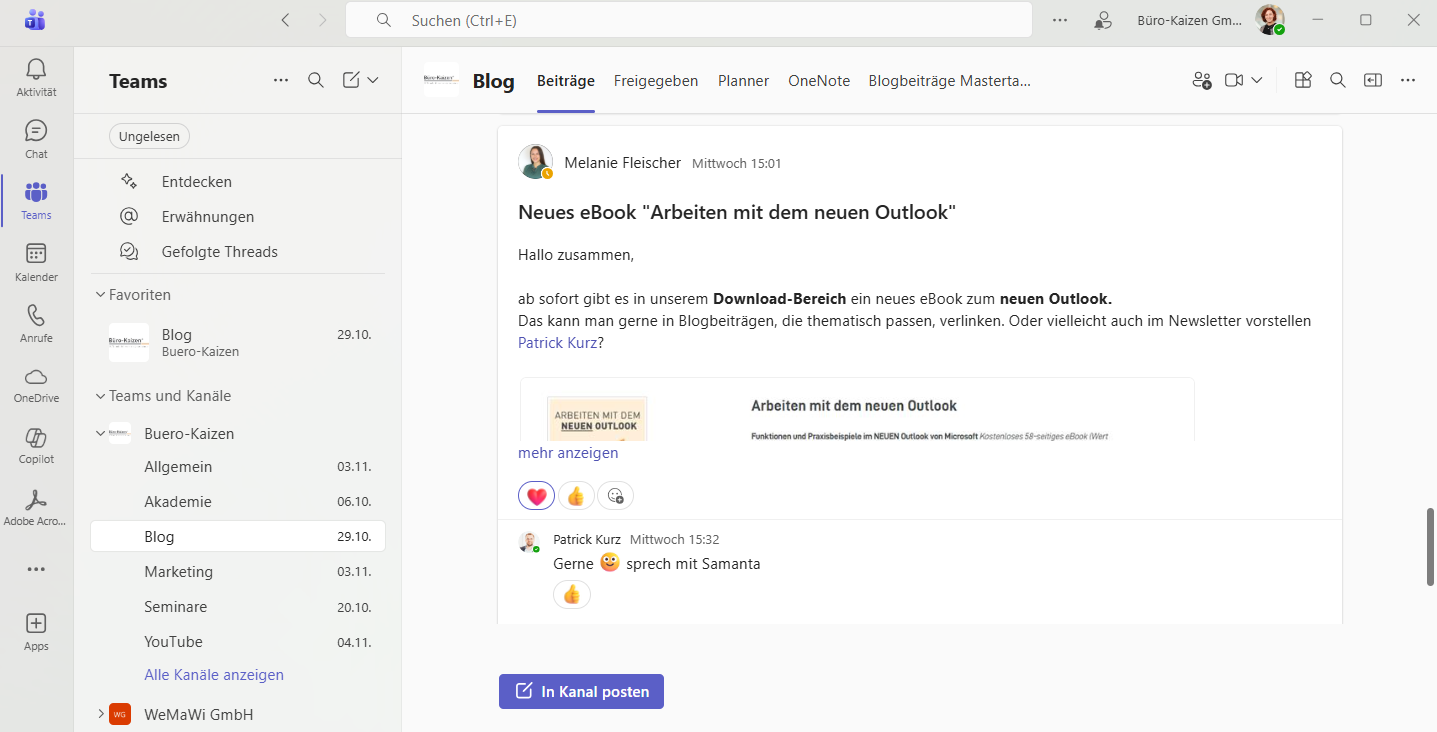Viewport: 1437px width, 732px height.
Task: Open the Activity feed icon
Action: [36, 77]
